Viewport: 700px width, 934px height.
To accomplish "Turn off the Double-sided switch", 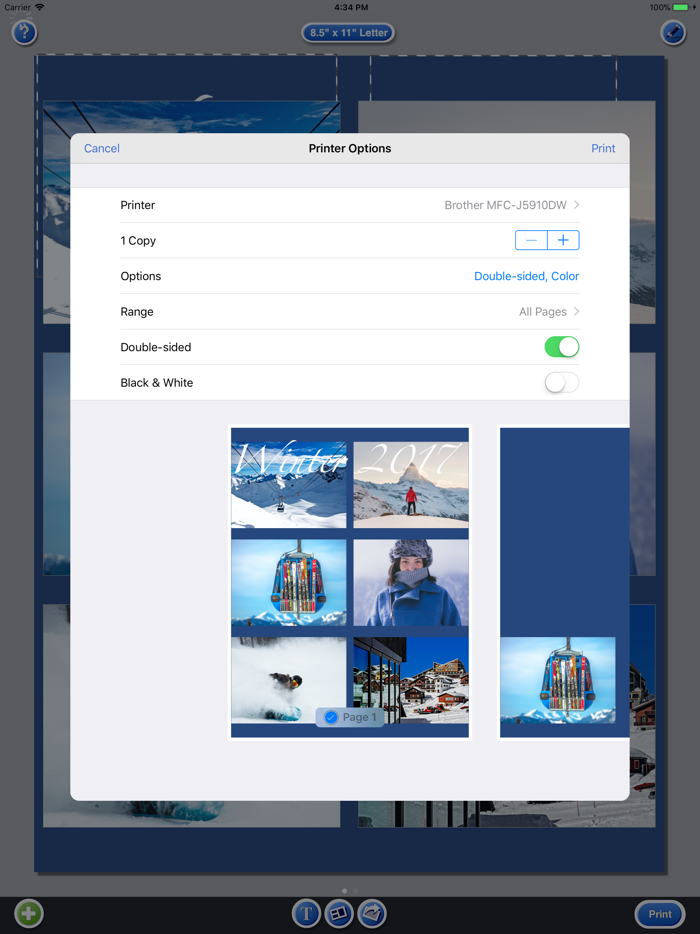I will click(562, 347).
